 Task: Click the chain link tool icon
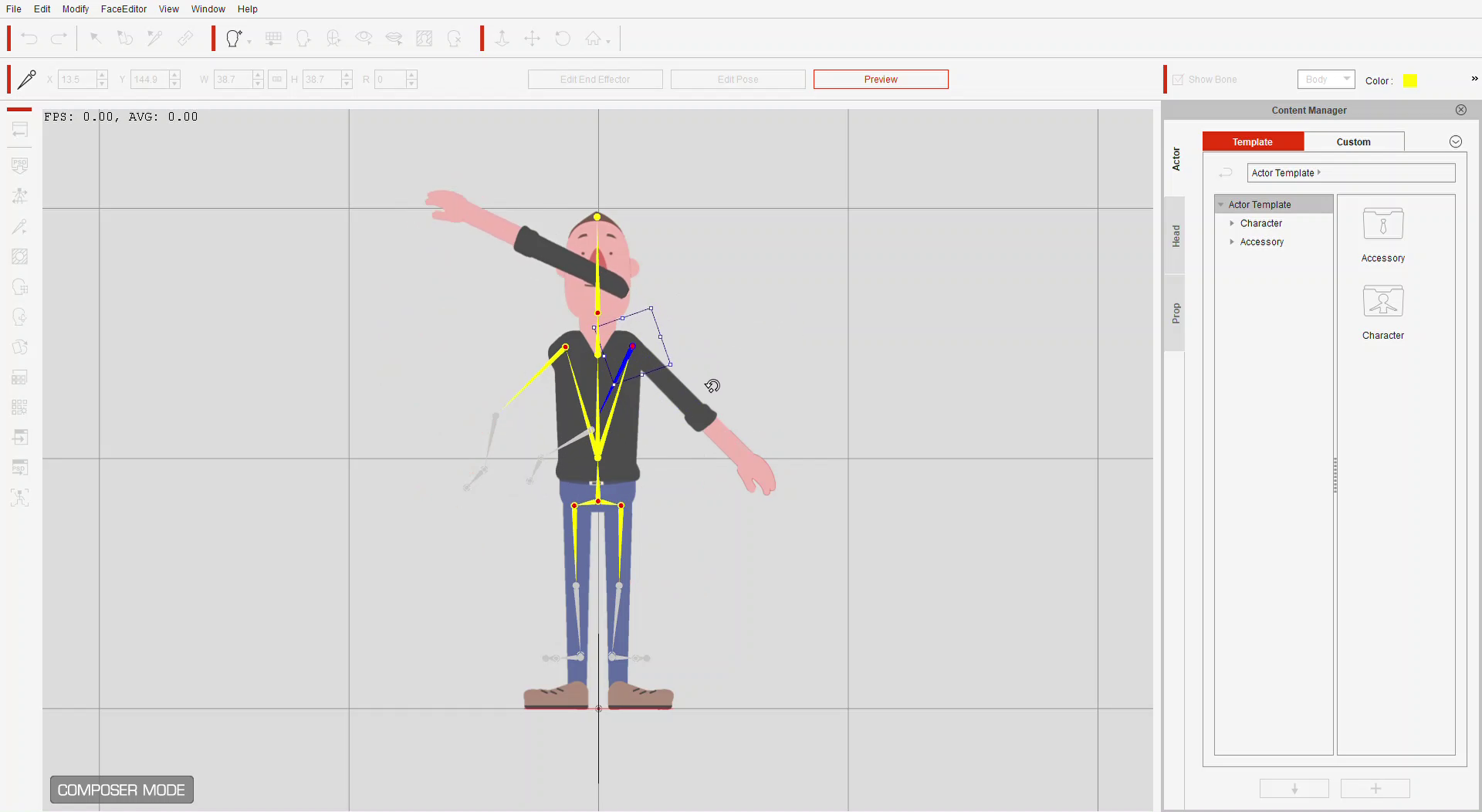point(185,38)
